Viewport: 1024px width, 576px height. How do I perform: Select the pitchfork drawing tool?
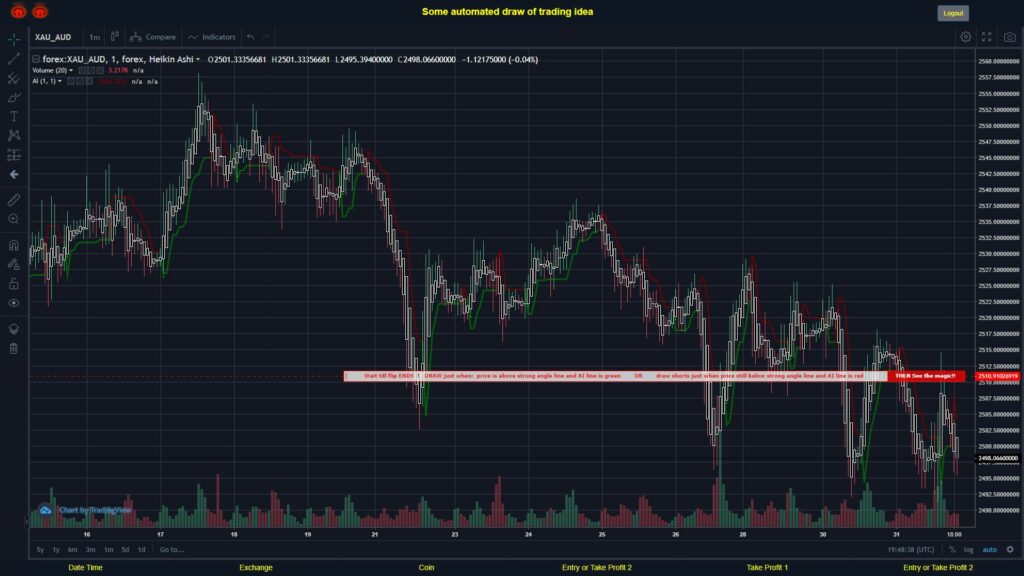[x=14, y=78]
